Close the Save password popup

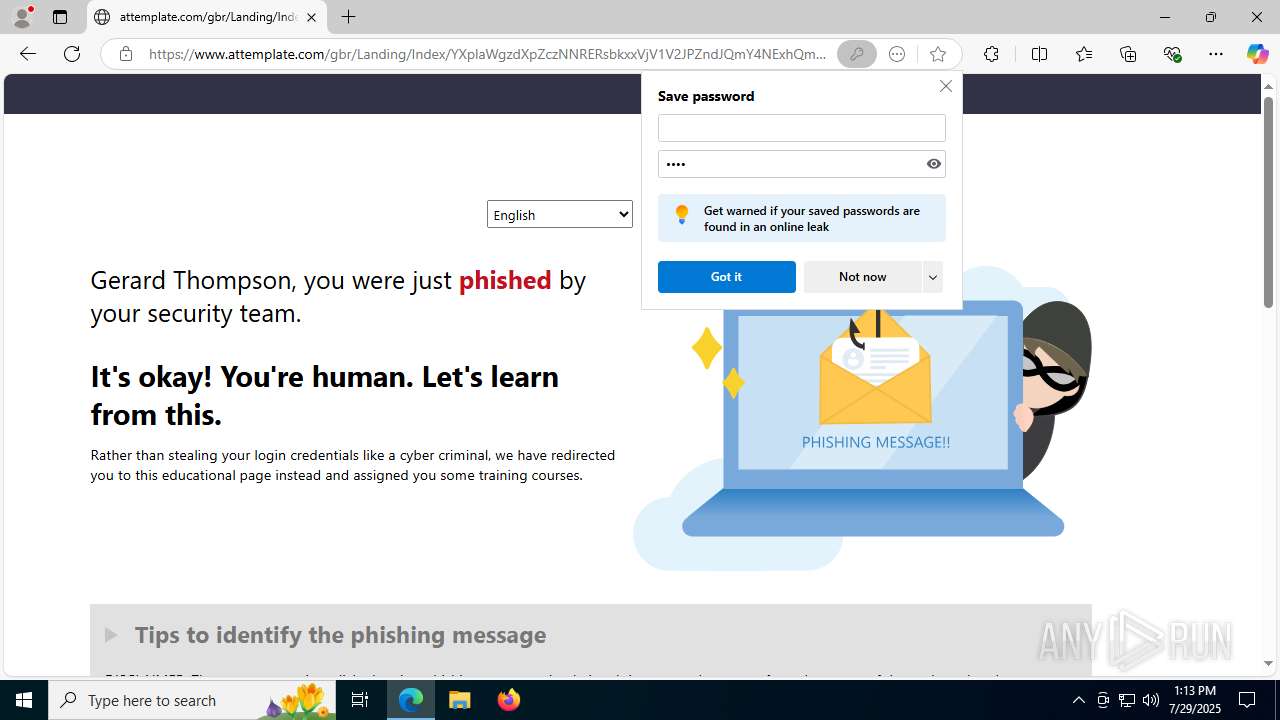[945, 86]
